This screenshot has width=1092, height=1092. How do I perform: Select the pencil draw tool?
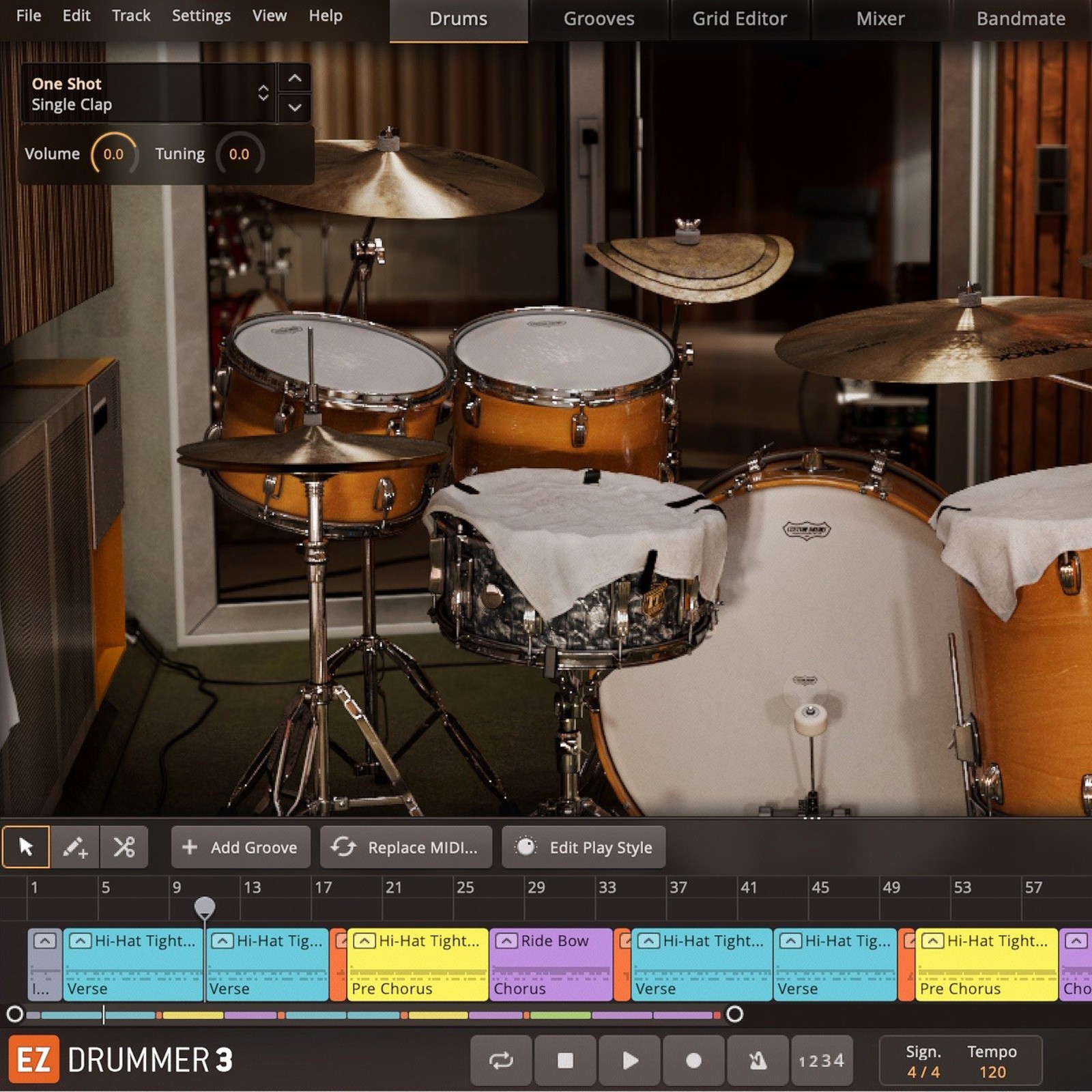75,847
